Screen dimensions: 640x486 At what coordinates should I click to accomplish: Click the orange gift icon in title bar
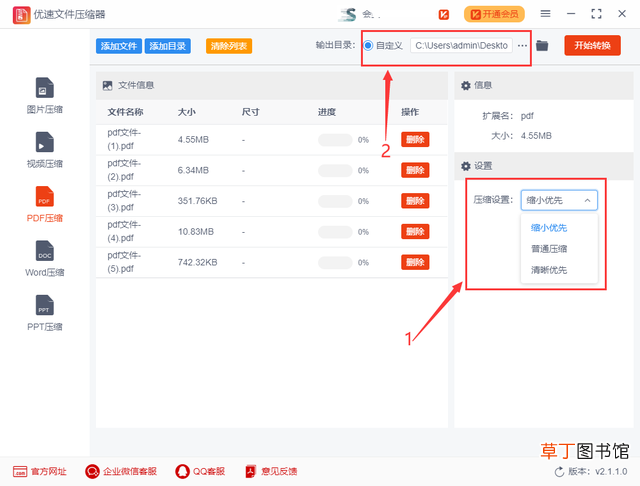click(x=444, y=15)
